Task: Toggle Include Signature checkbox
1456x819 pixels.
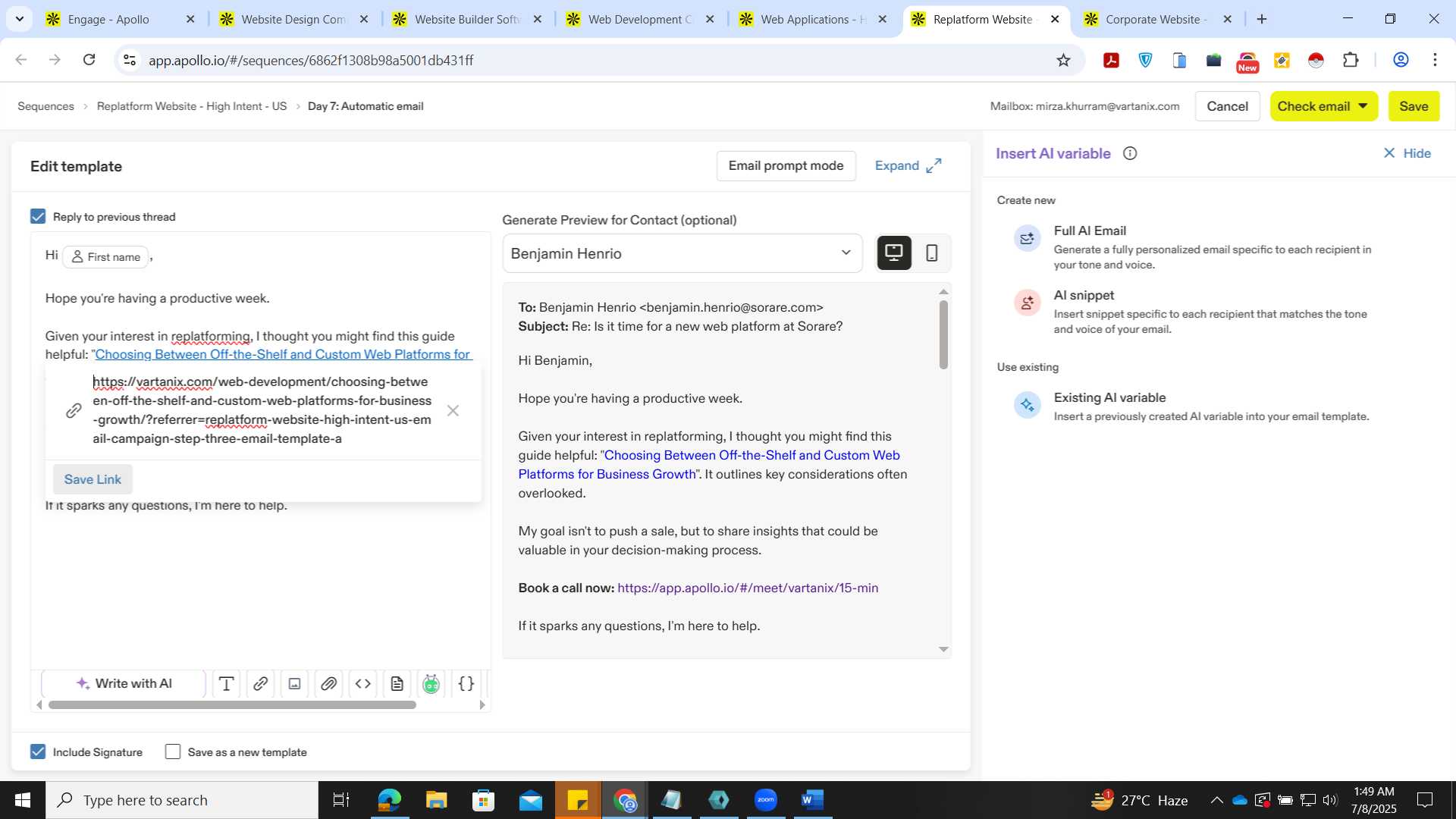Action: pyautogui.click(x=38, y=752)
